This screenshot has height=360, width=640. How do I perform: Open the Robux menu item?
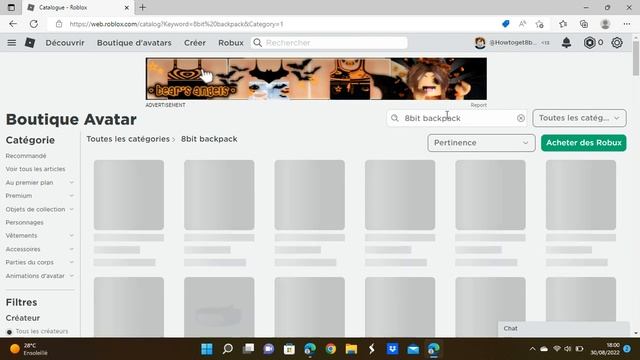click(x=231, y=43)
